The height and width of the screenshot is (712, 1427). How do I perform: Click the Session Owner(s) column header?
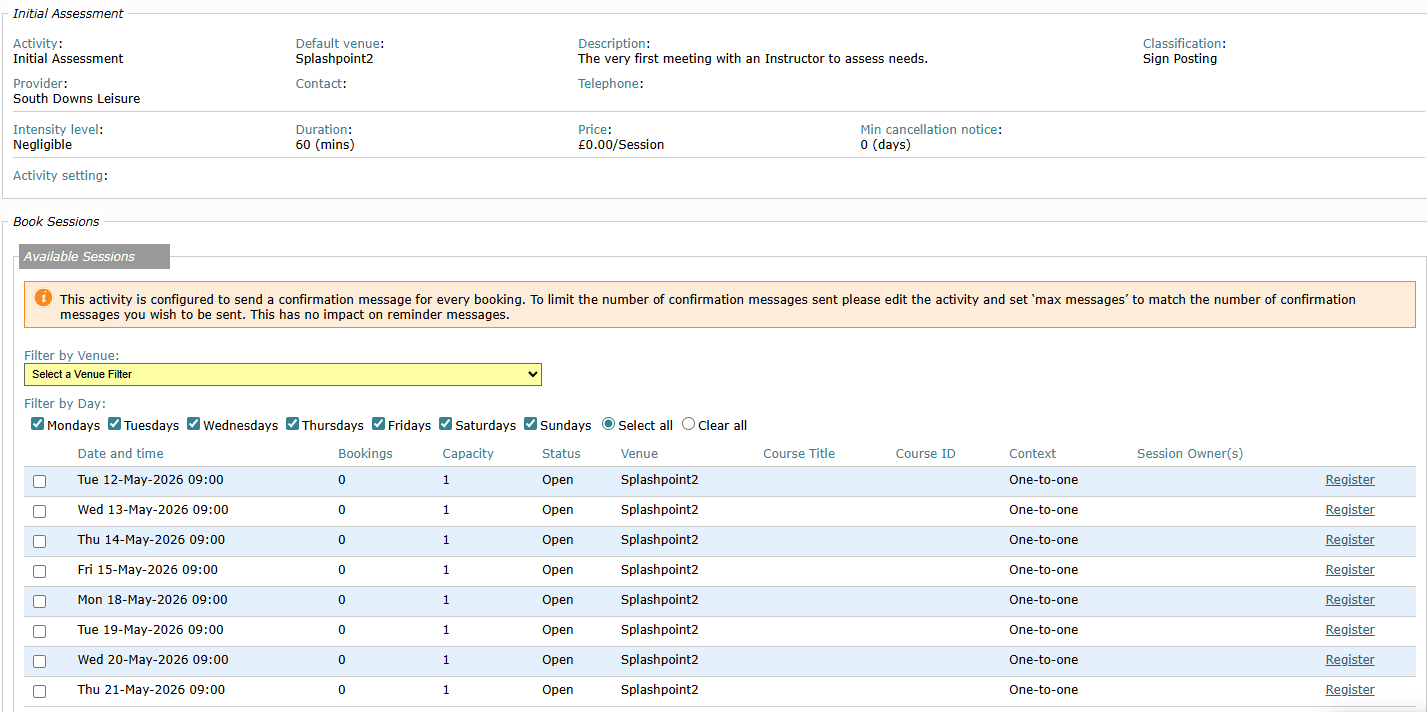pyautogui.click(x=1190, y=454)
